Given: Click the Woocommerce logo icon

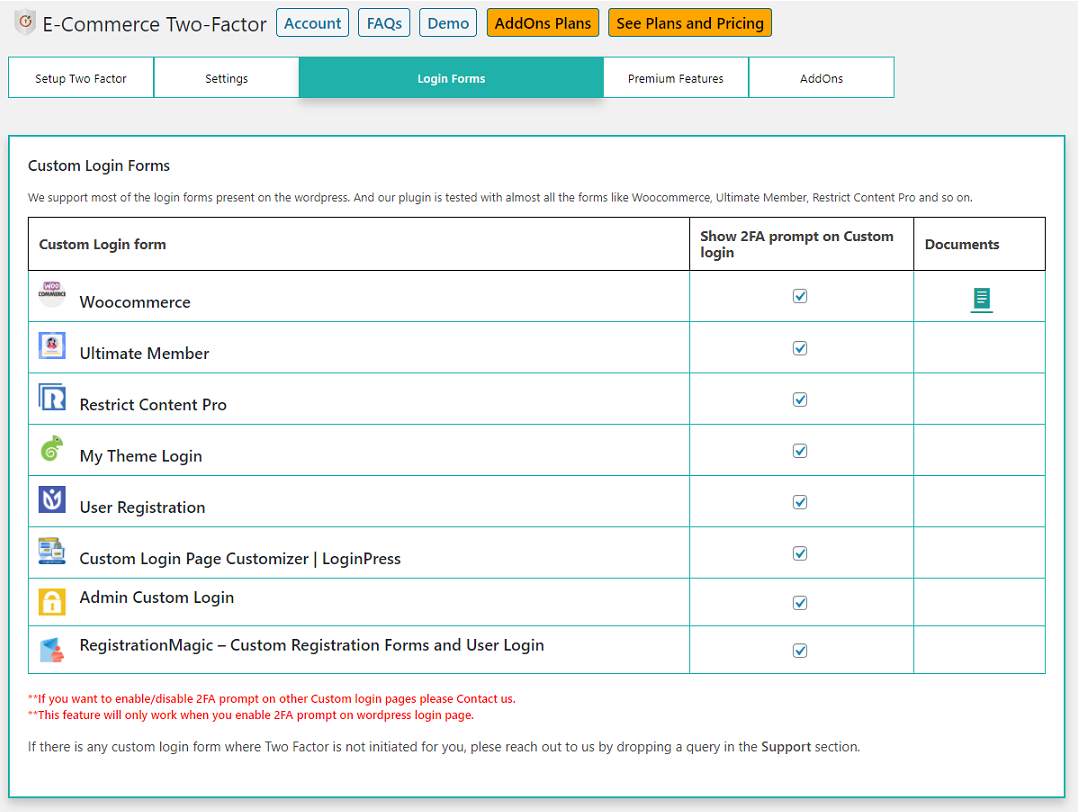Looking at the screenshot, I should point(52,294).
